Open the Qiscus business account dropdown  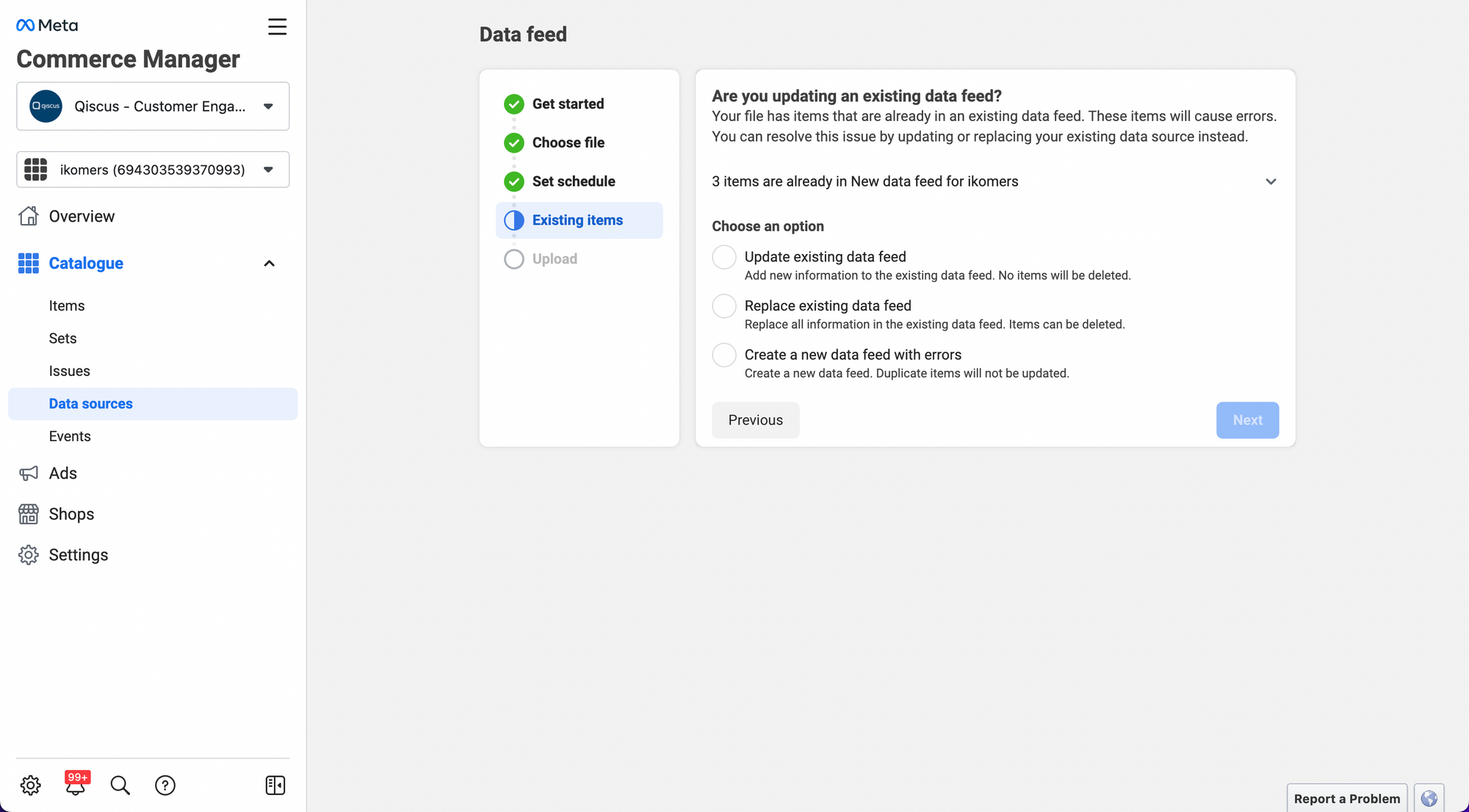(153, 106)
